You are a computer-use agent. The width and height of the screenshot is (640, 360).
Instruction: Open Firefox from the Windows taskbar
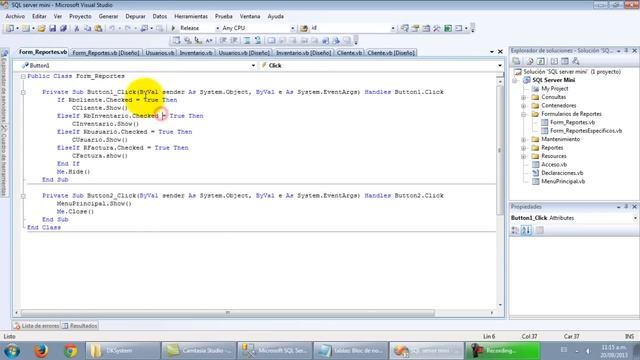click(41, 351)
